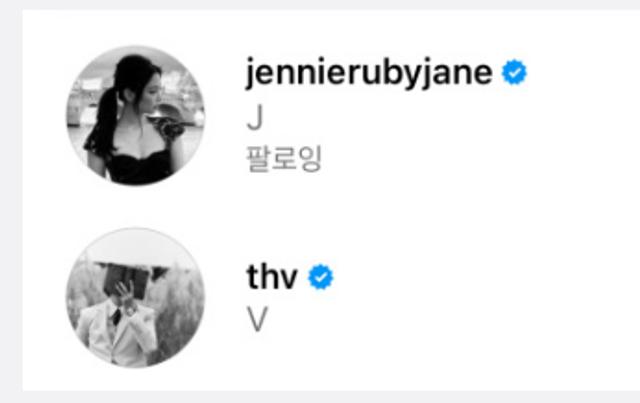
Task: Click the letters 'th' in the thv handle
Action: coord(260,277)
